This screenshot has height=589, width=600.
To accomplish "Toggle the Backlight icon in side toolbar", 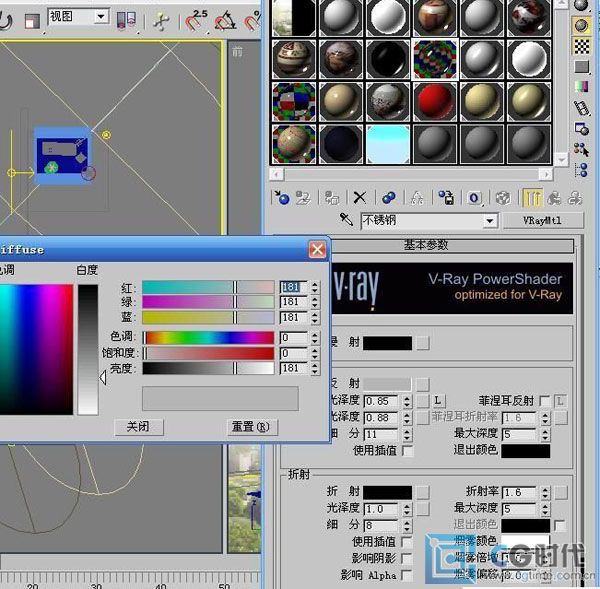I will pyautogui.click(x=582, y=26).
